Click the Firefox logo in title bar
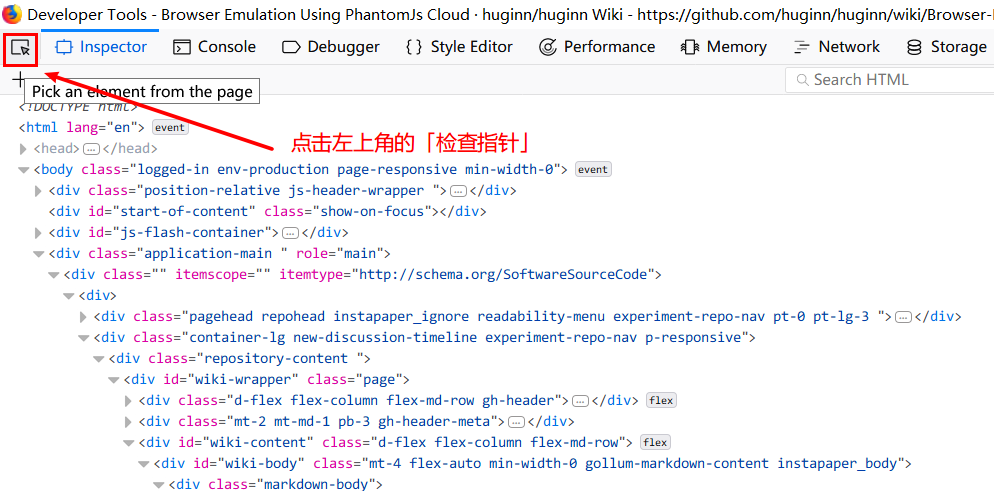 click(x=11, y=13)
